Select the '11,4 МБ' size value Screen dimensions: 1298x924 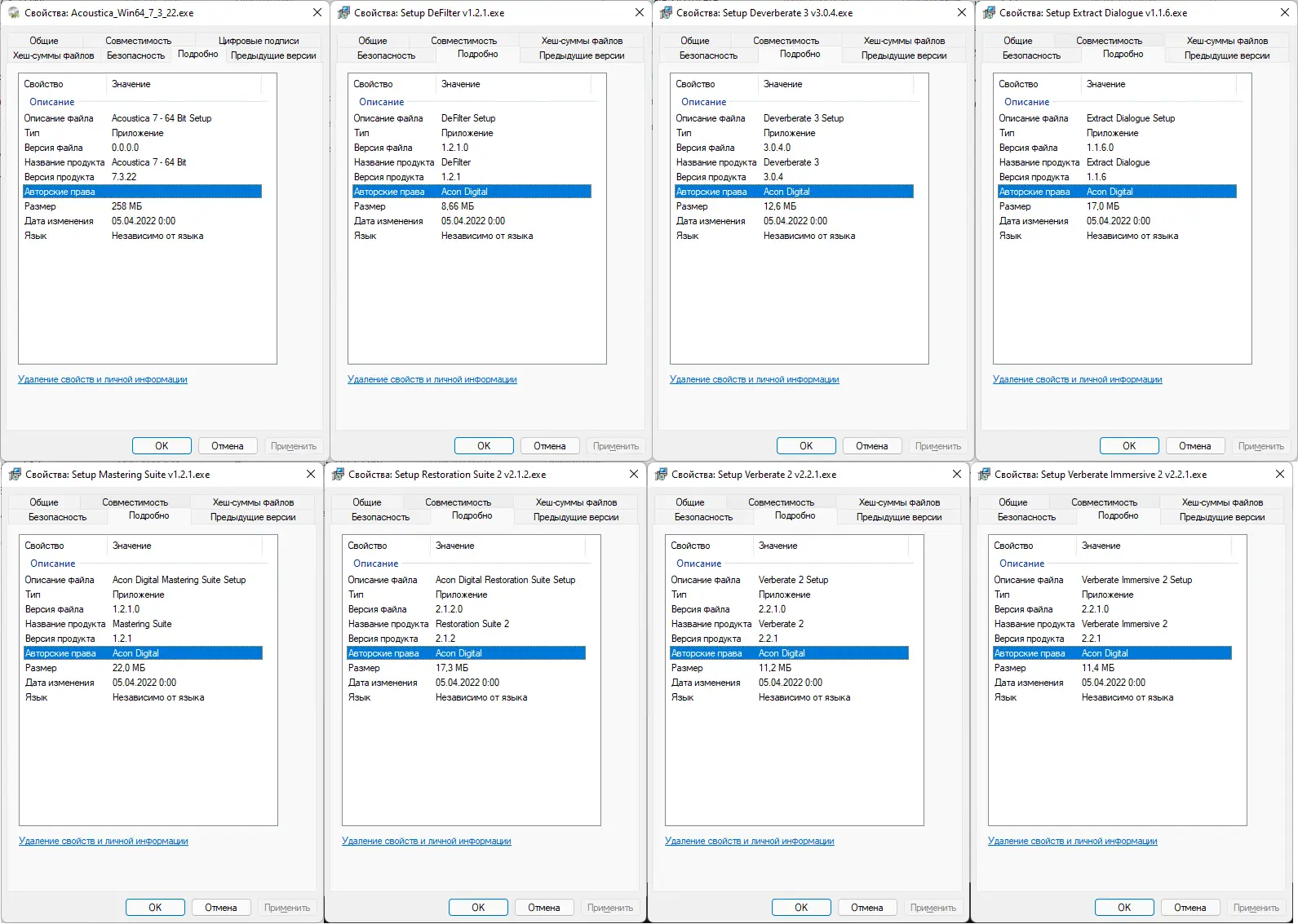1098,668
